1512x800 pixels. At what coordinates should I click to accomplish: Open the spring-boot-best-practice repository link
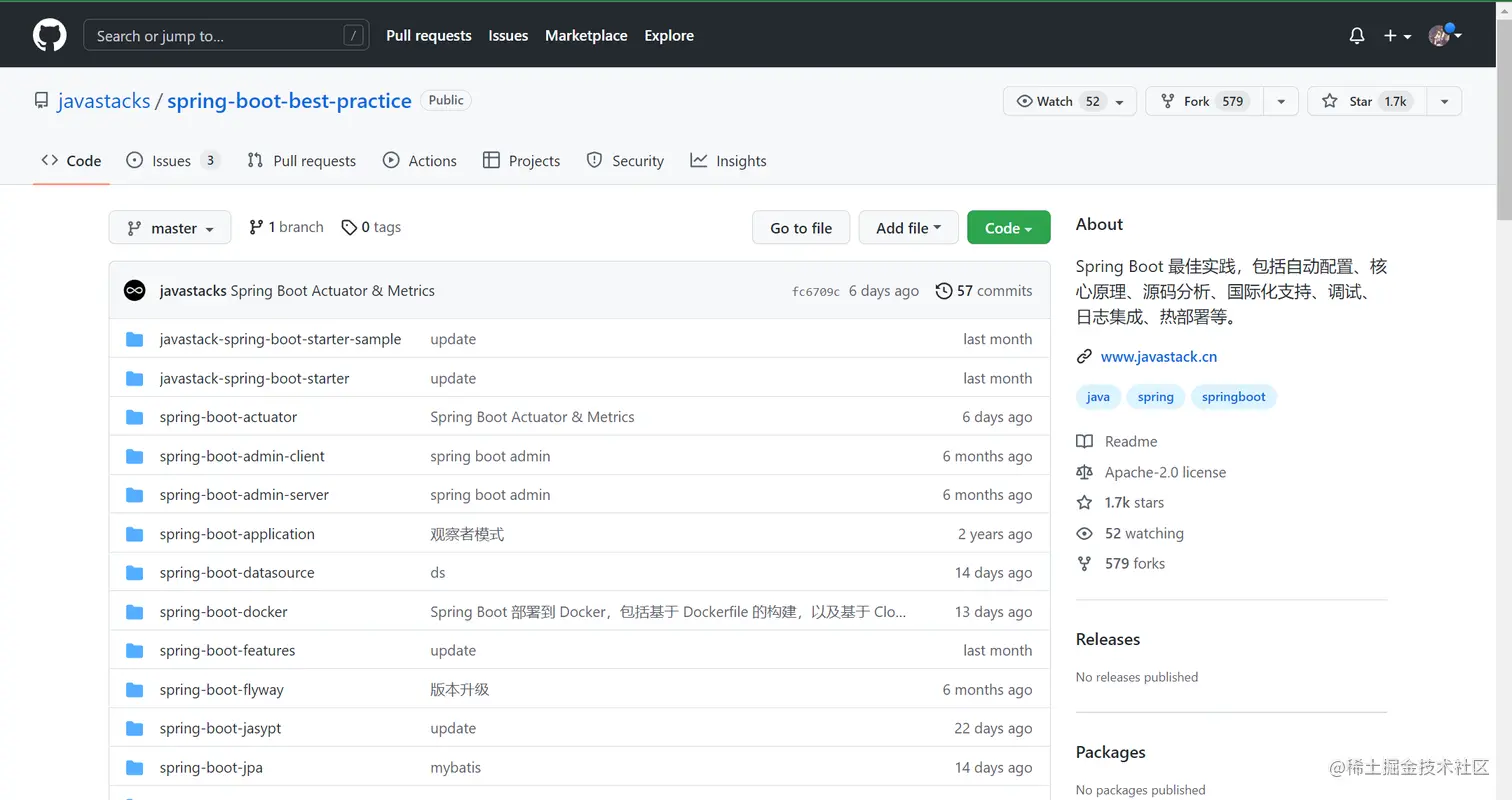[x=289, y=101]
